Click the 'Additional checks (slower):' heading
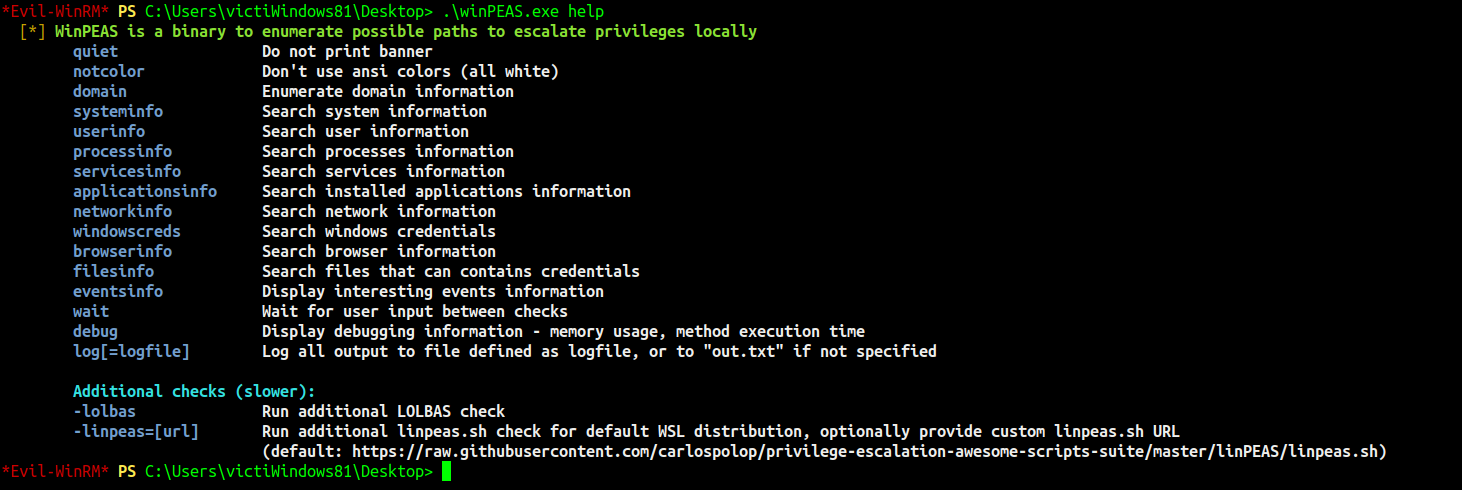Viewport: 1462px width, 490px height. click(194, 391)
